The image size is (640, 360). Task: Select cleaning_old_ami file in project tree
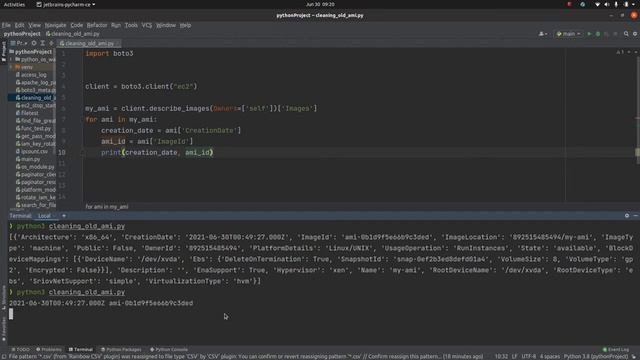(x=32, y=98)
